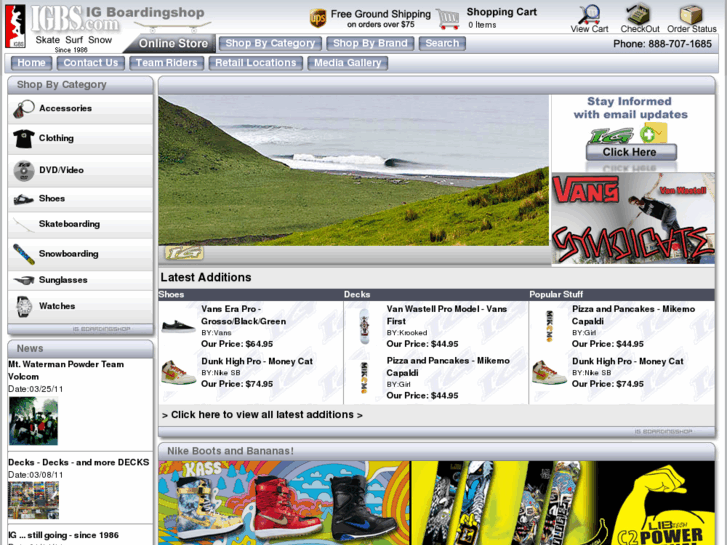Click the Shopping Cart 0 Items text
Screen dimensions: 727x545
pos(502,18)
